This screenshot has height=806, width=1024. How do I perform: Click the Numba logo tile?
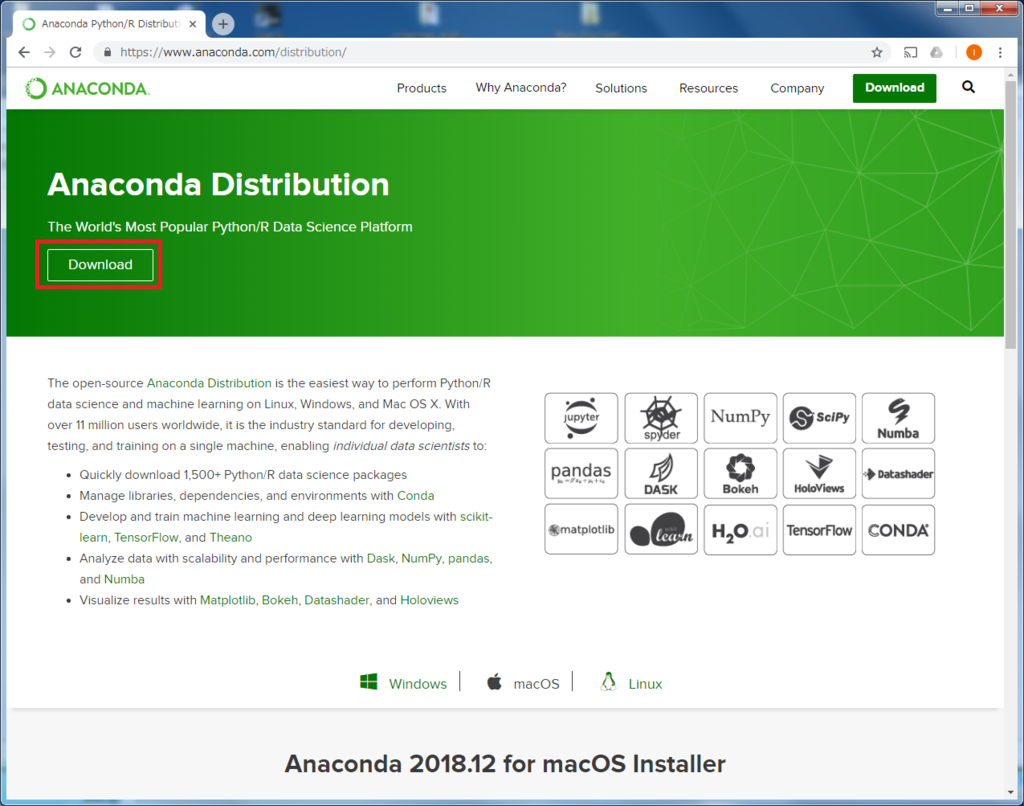(898, 418)
